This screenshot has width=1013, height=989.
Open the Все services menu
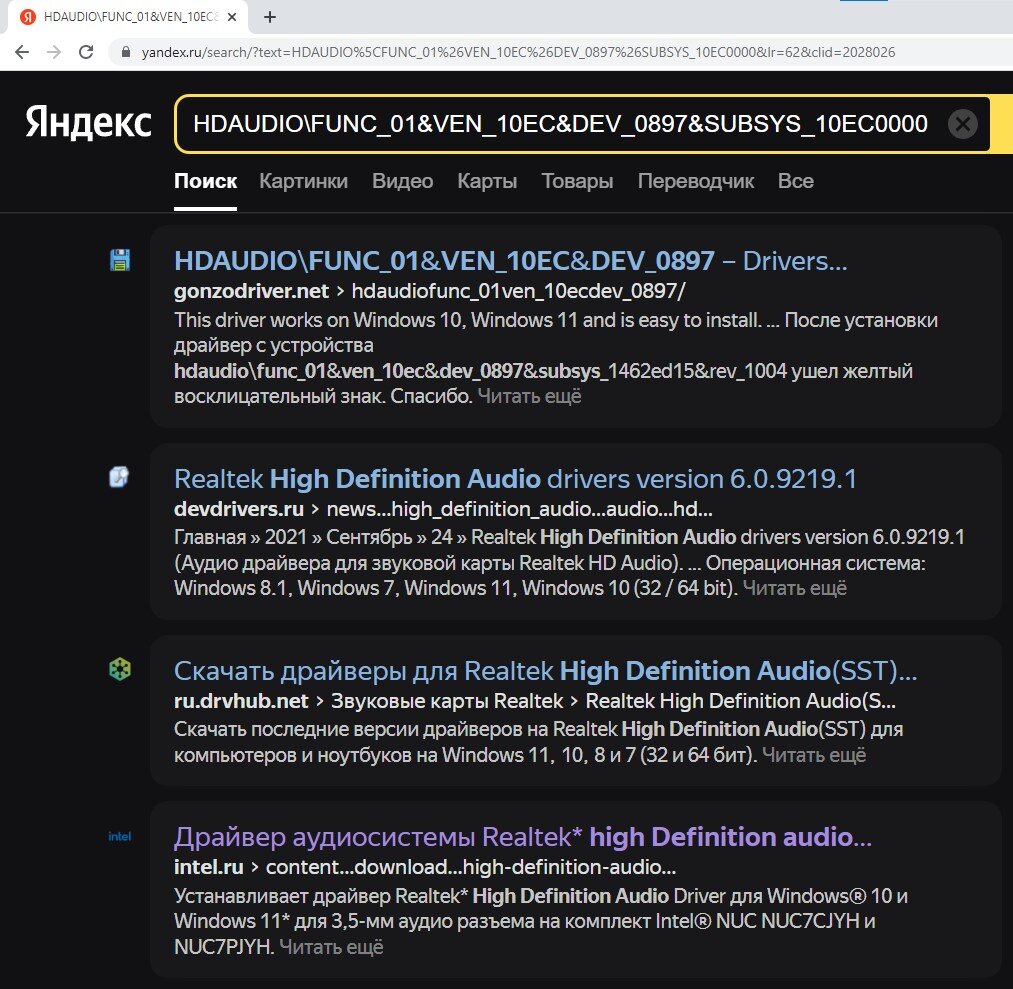796,181
